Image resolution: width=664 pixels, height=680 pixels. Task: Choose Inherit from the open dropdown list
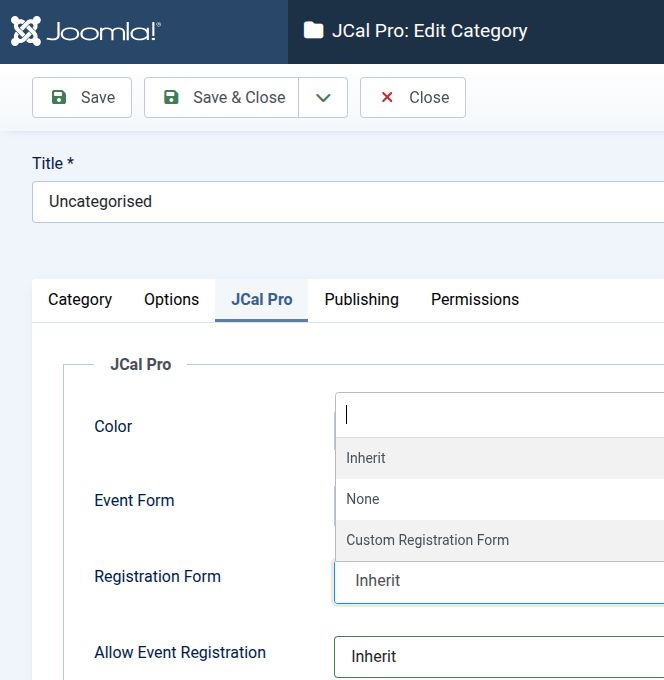click(x=500, y=458)
